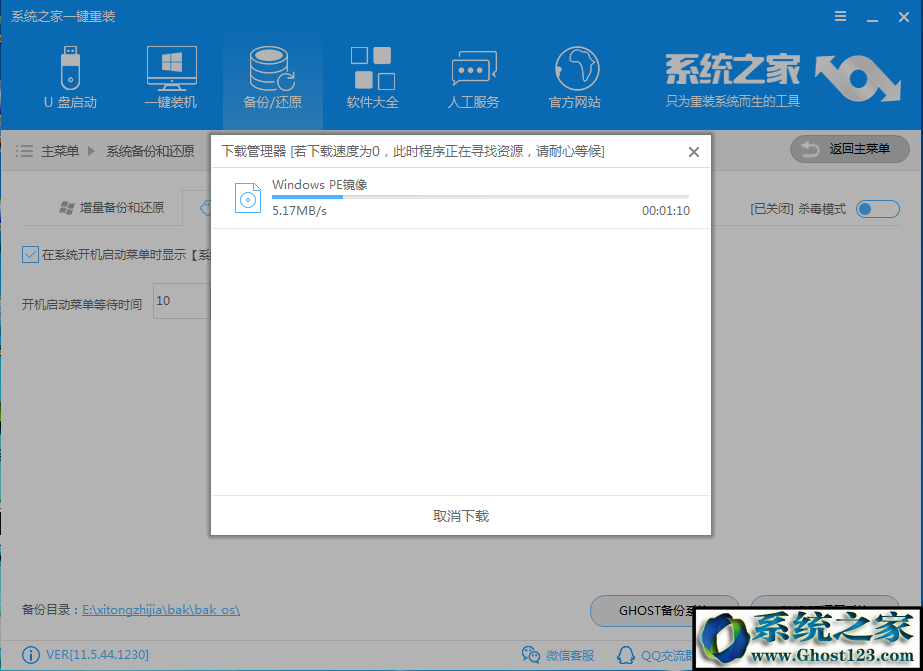Uncheck 在系统开机启动菜单时显示 checkbox
This screenshot has height=671, width=923.
(30, 255)
